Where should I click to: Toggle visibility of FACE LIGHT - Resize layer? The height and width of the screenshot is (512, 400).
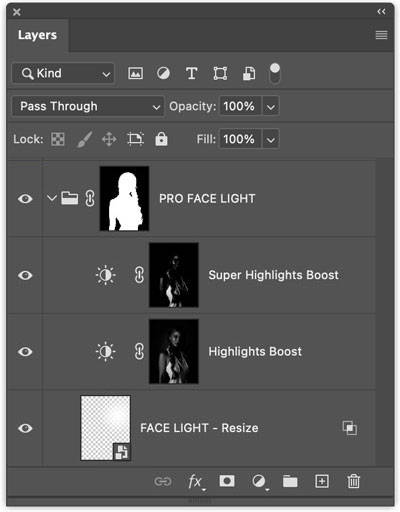pos(25,428)
